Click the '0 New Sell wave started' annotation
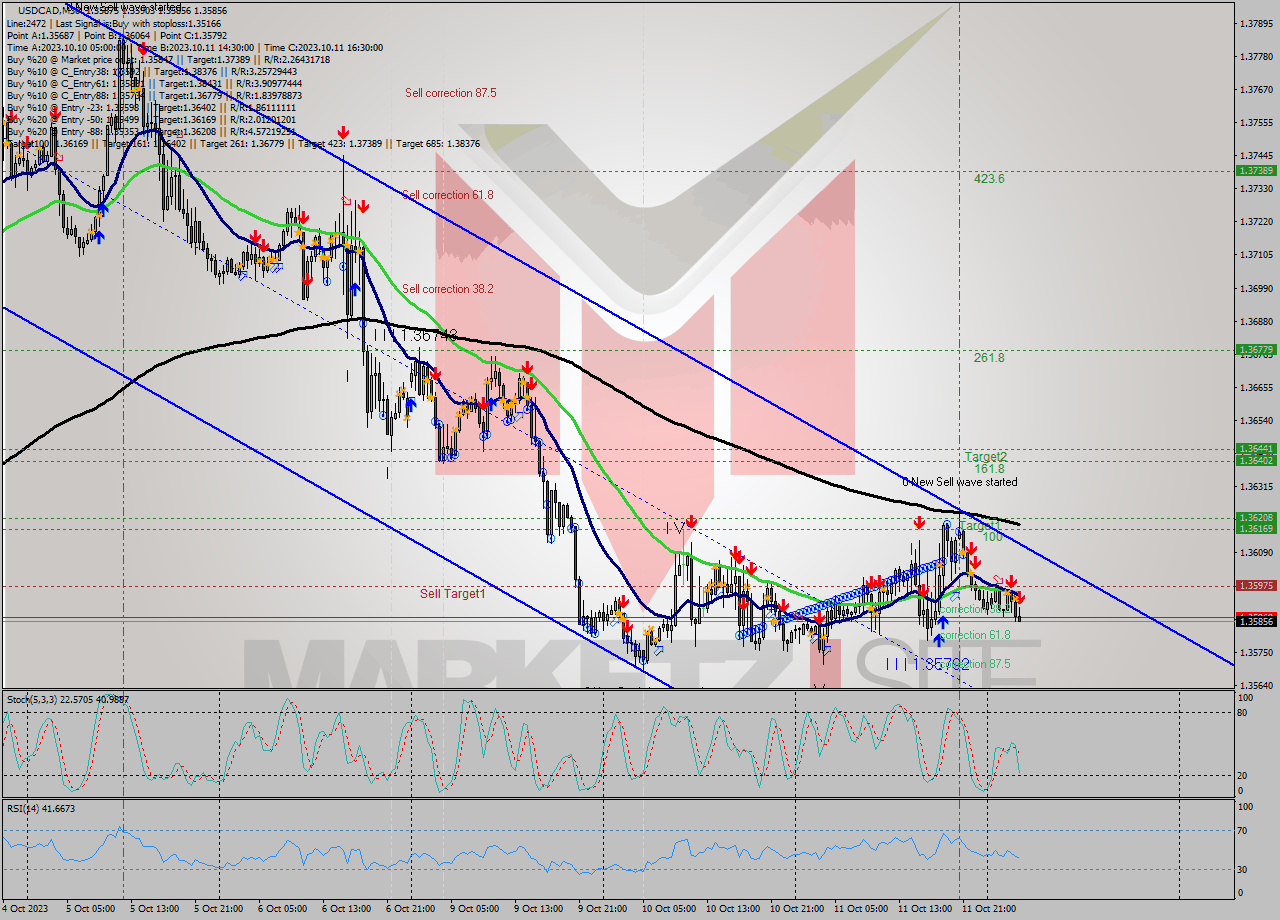This screenshot has width=1280, height=920. [959, 482]
